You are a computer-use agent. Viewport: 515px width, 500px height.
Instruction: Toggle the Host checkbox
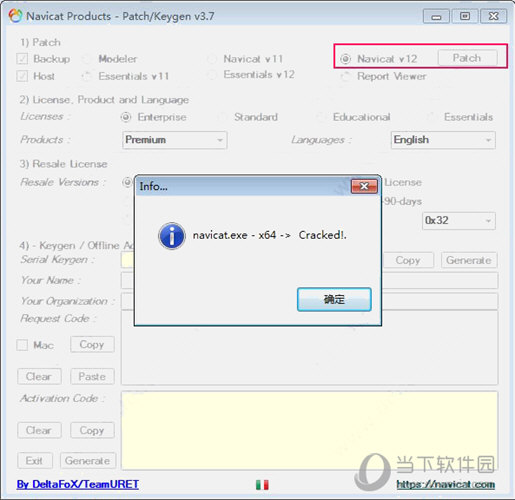(22, 76)
